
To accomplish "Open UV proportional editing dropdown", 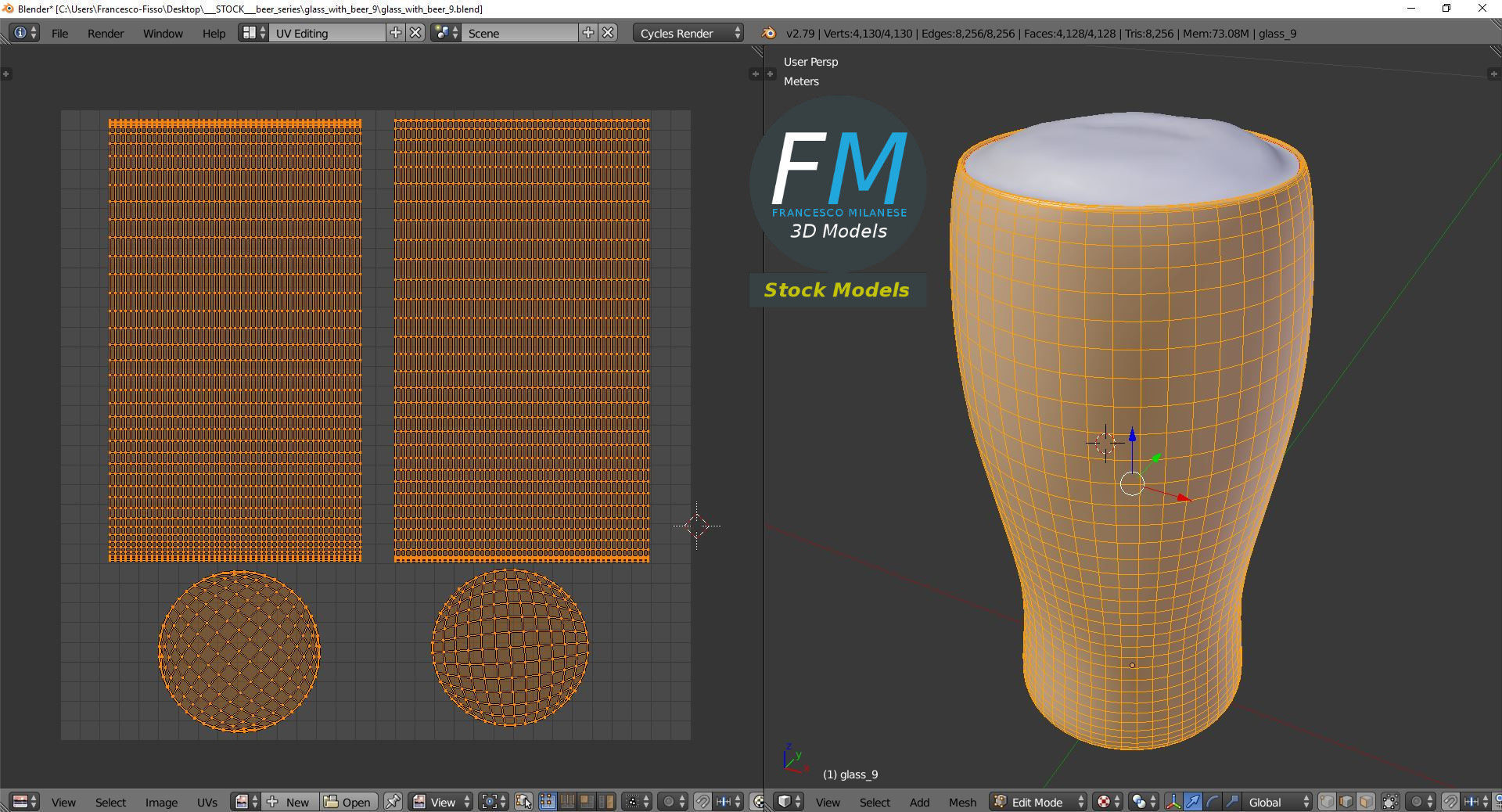I will coord(673,802).
